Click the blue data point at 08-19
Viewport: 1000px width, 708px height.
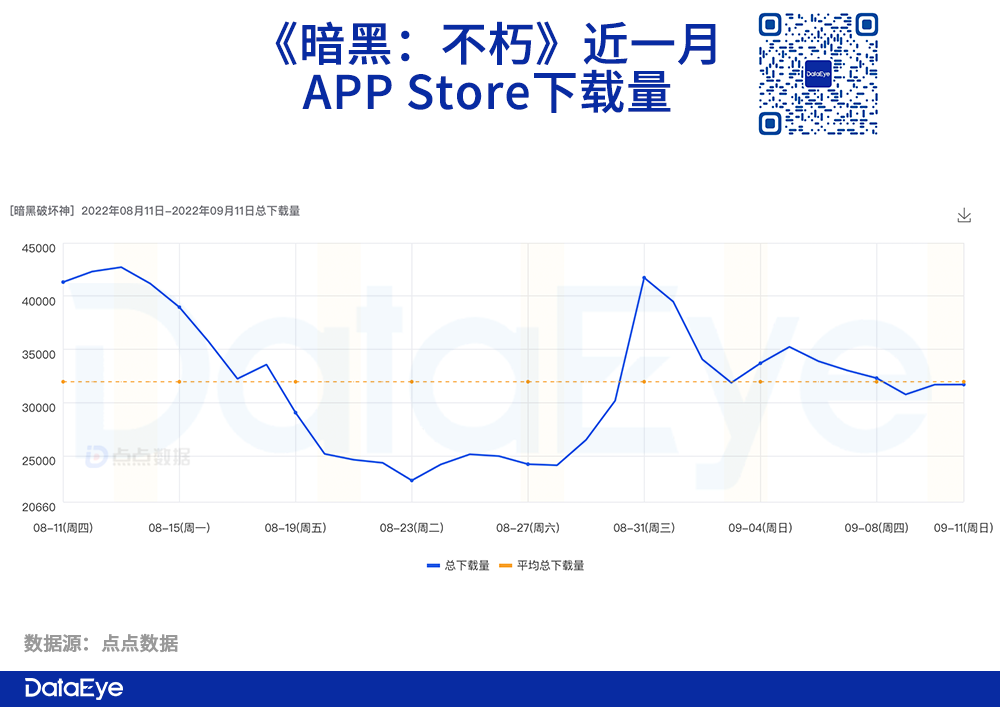[x=295, y=412]
